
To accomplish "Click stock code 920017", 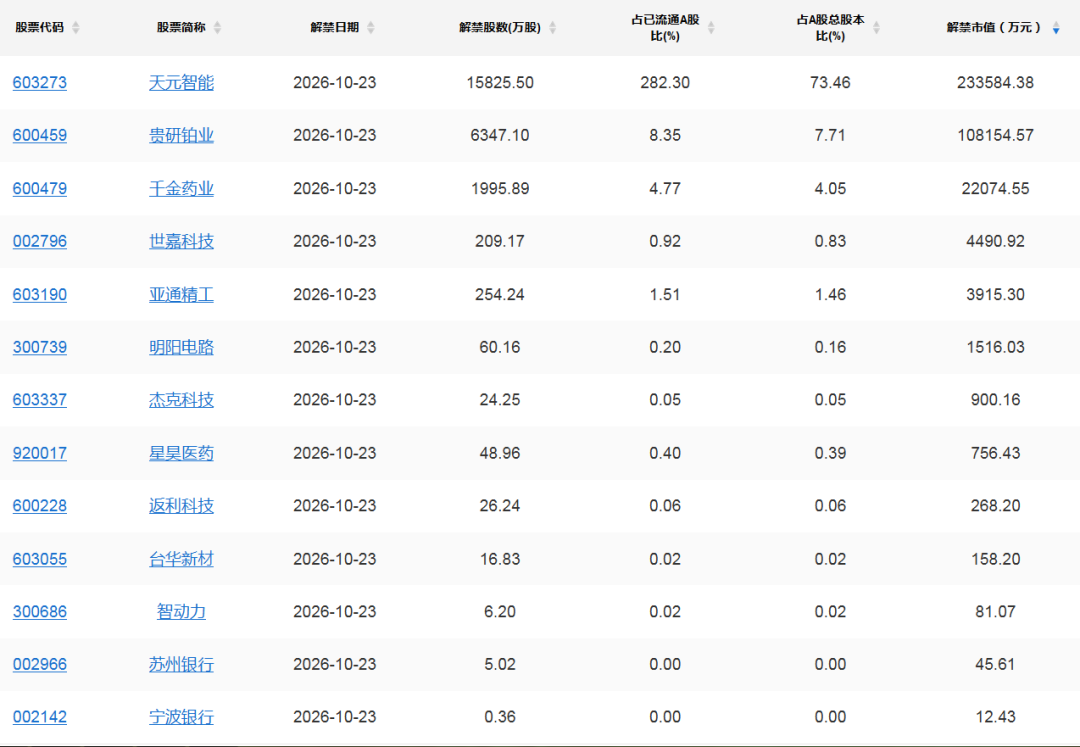I will click(x=40, y=453).
